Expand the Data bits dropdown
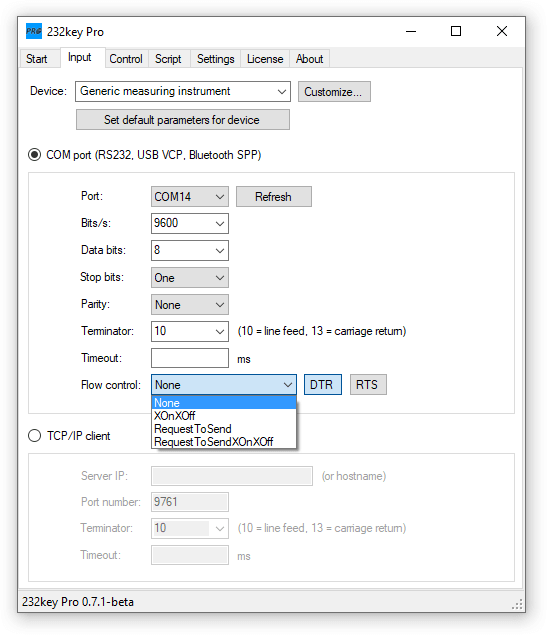Image resolution: width=547 pixels, height=635 pixels. (x=189, y=250)
